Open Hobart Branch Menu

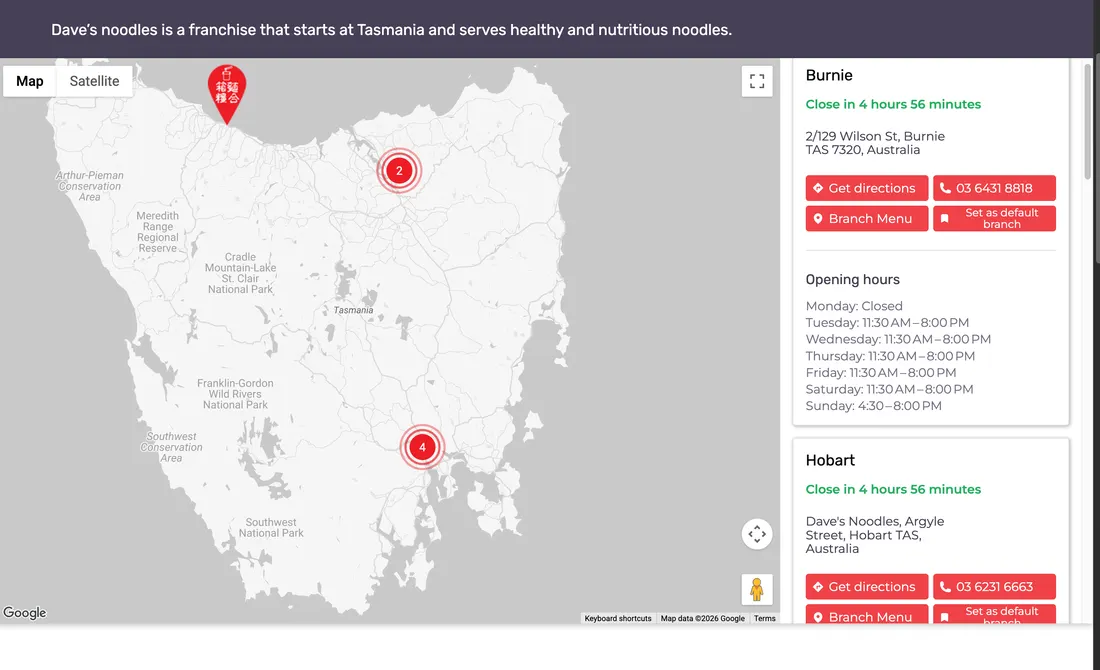coord(866,615)
